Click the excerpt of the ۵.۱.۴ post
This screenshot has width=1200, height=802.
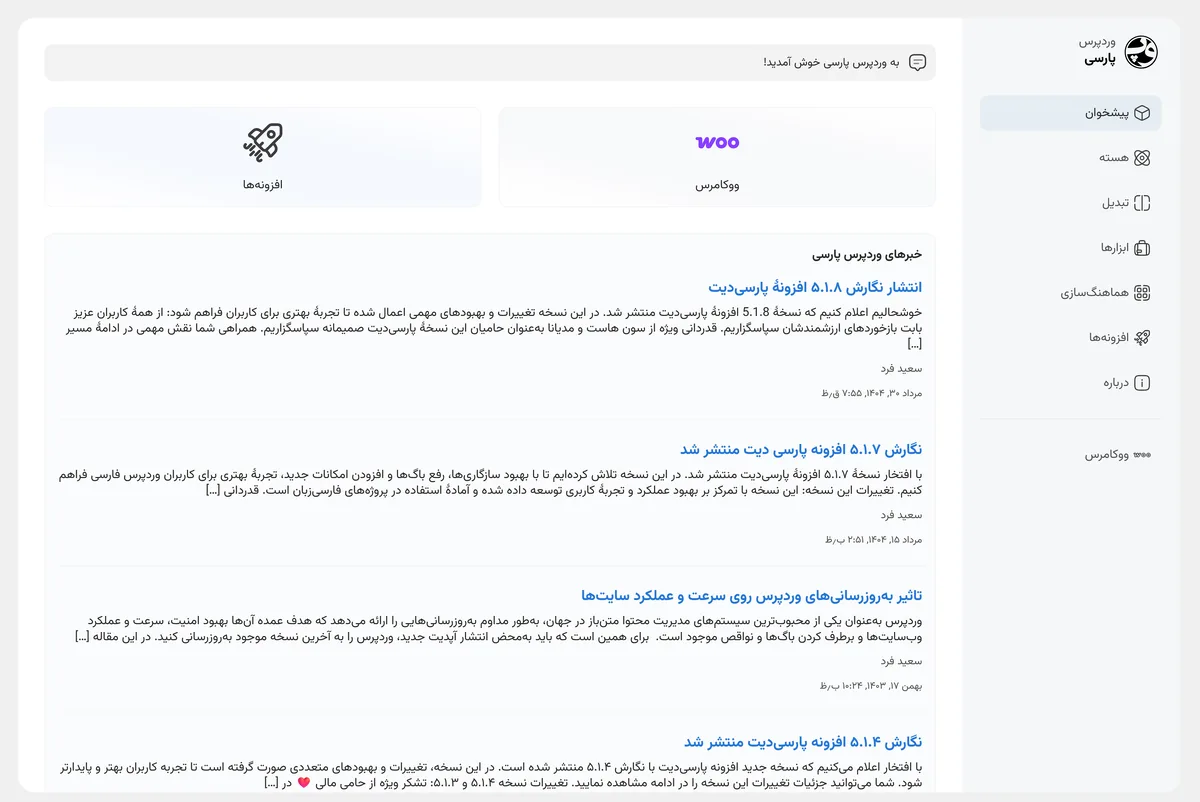click(490, 774)
